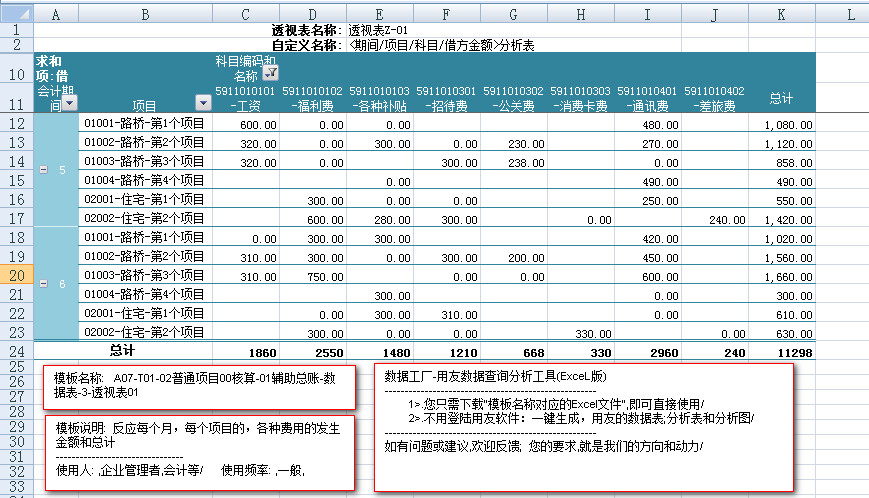
Task: Open the 项目 field dropdown arrow
Action: [201, 103]
